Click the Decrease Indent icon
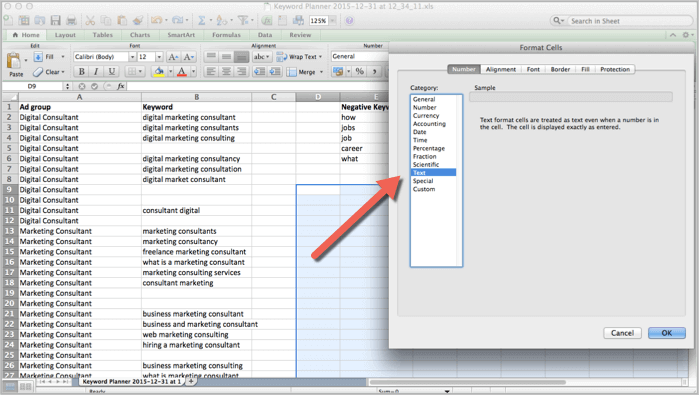 click(x=259, y=71)
